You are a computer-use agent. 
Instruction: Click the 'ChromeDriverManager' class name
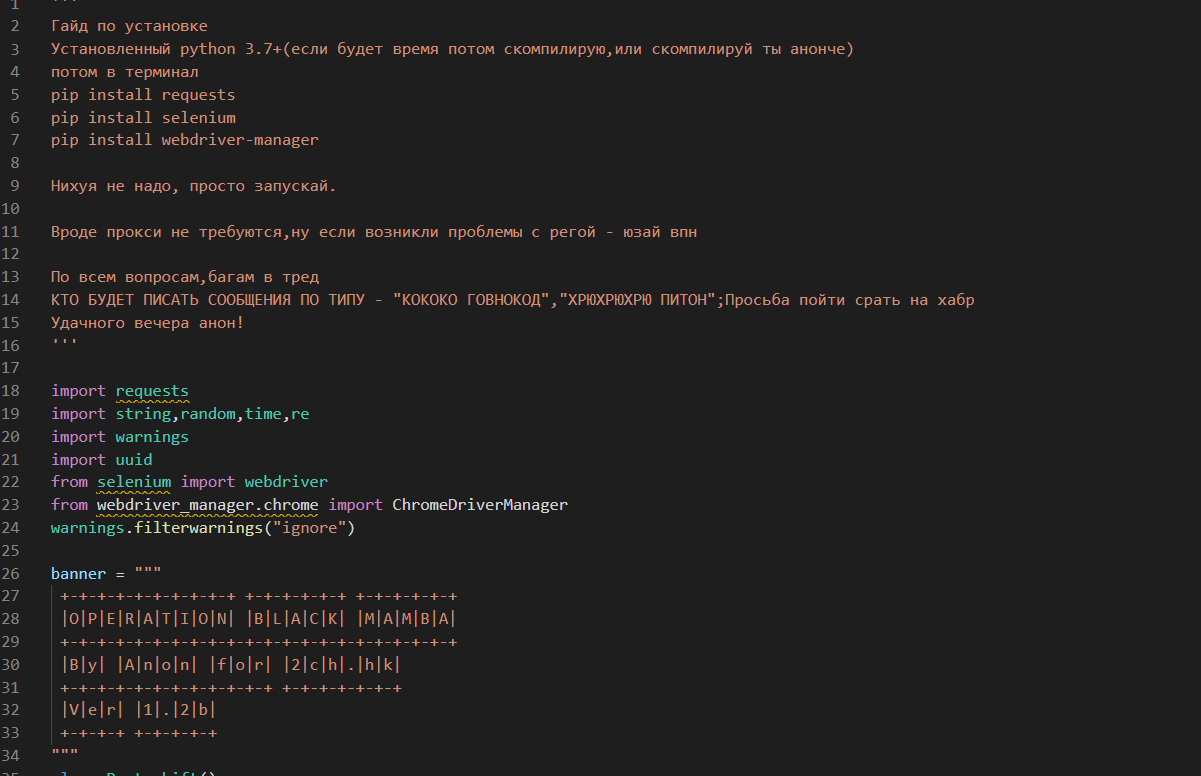tap(479, 505)
